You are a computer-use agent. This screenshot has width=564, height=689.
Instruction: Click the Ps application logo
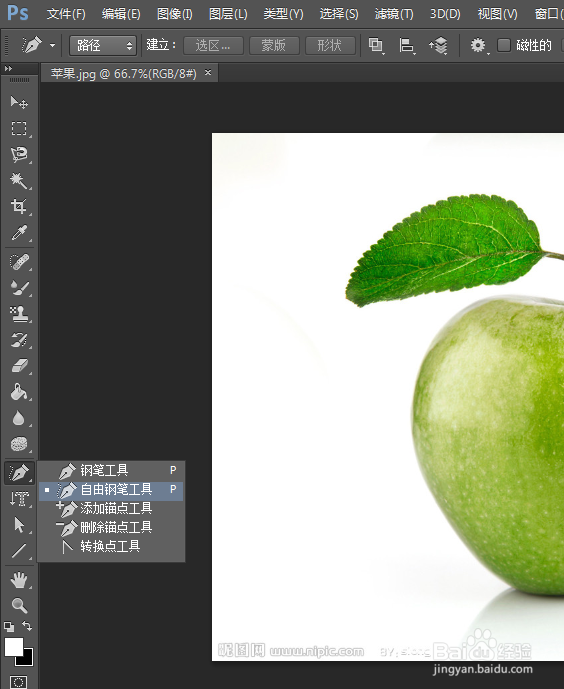pyautogui.click(x=18, y=13)
